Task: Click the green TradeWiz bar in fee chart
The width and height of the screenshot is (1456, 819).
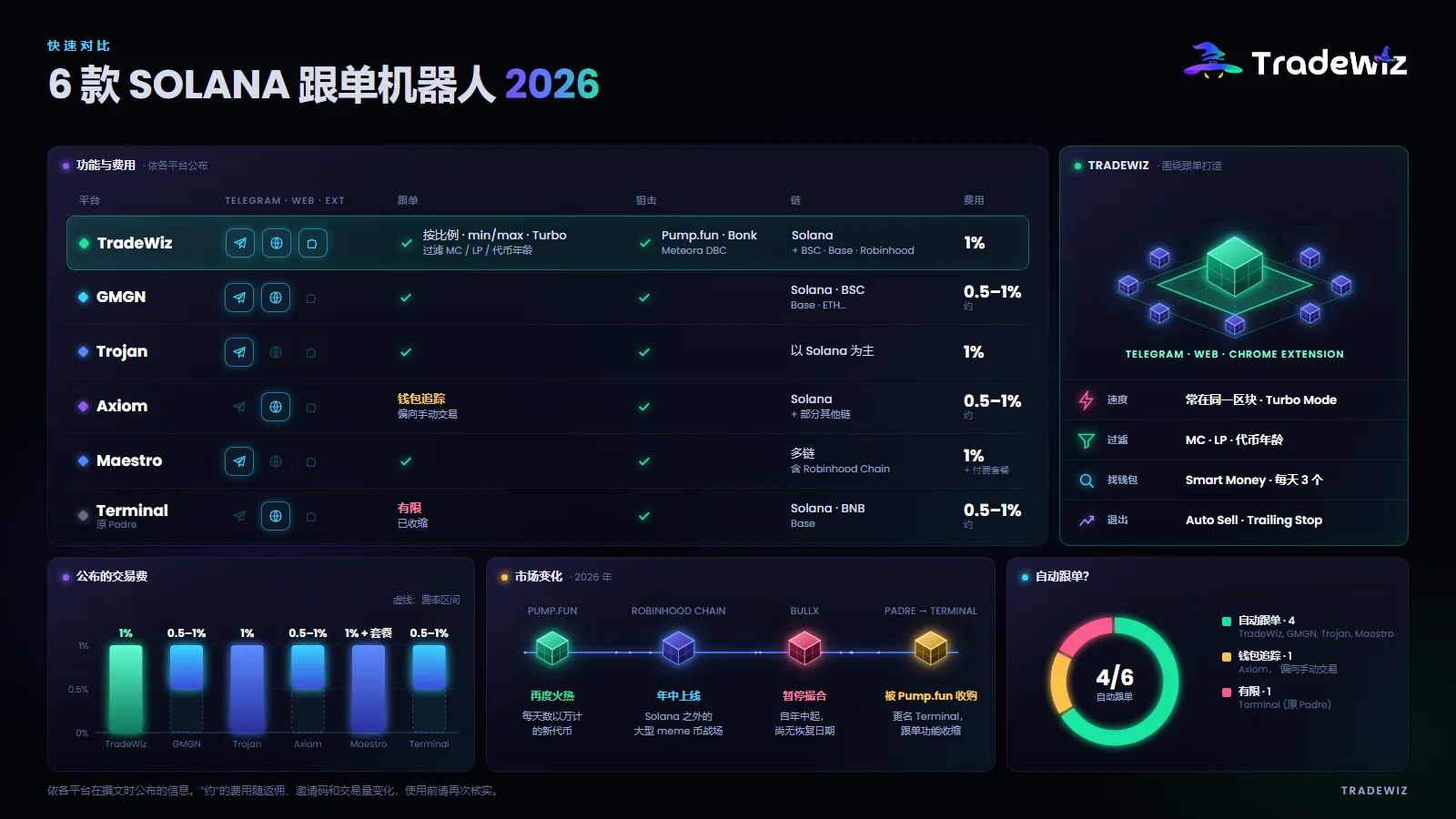Action: (x=126, y=689)
